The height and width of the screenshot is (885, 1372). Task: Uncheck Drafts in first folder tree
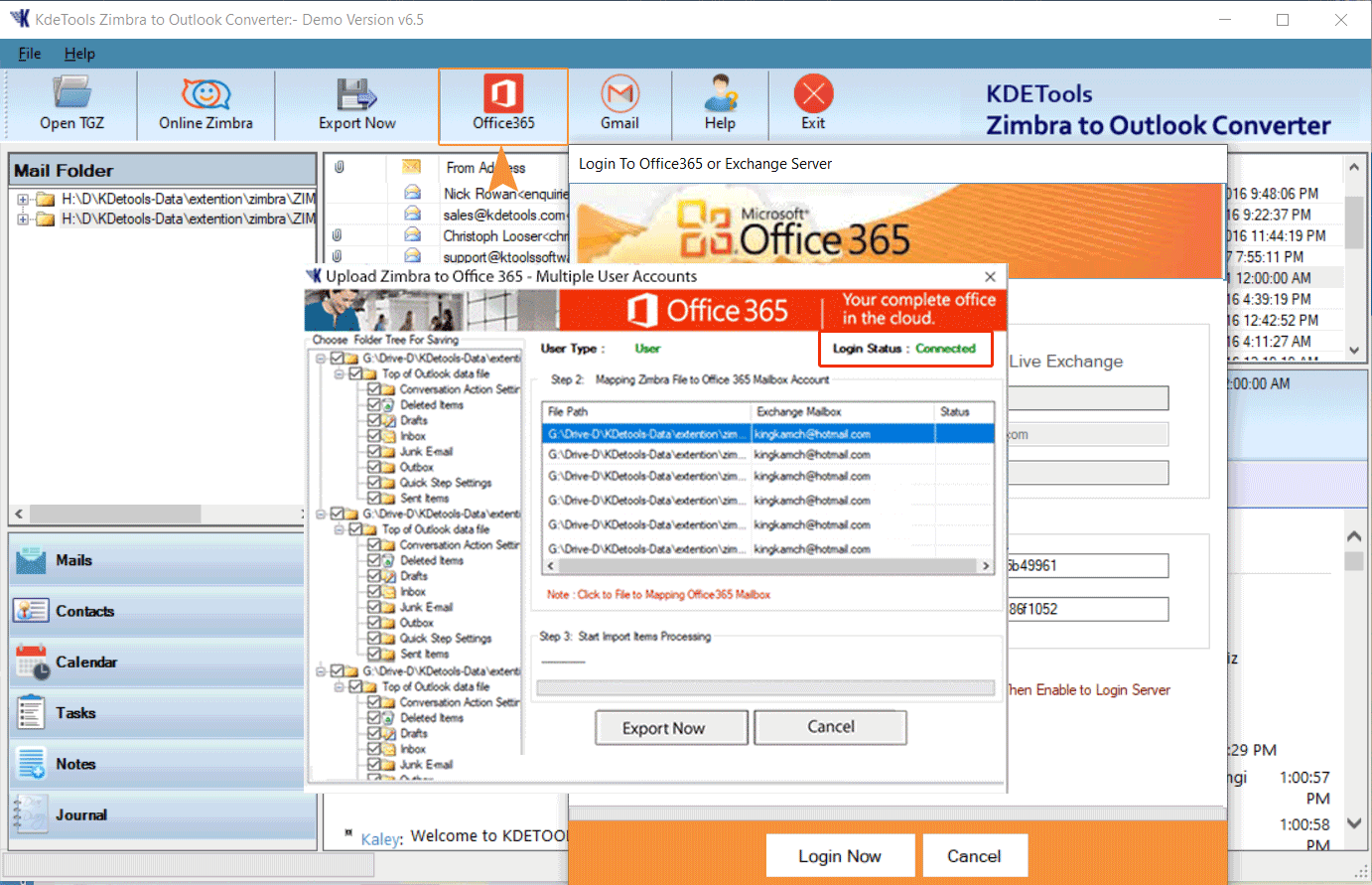pos(374,420)
